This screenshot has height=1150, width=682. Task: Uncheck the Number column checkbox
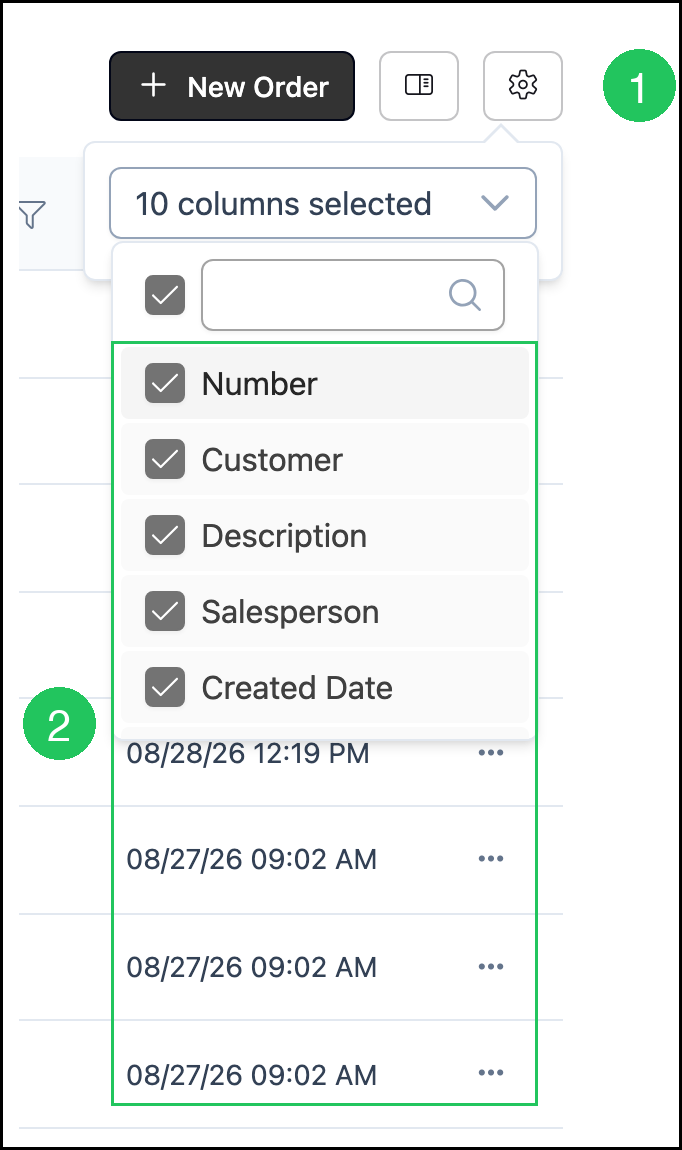pos(165,383)
